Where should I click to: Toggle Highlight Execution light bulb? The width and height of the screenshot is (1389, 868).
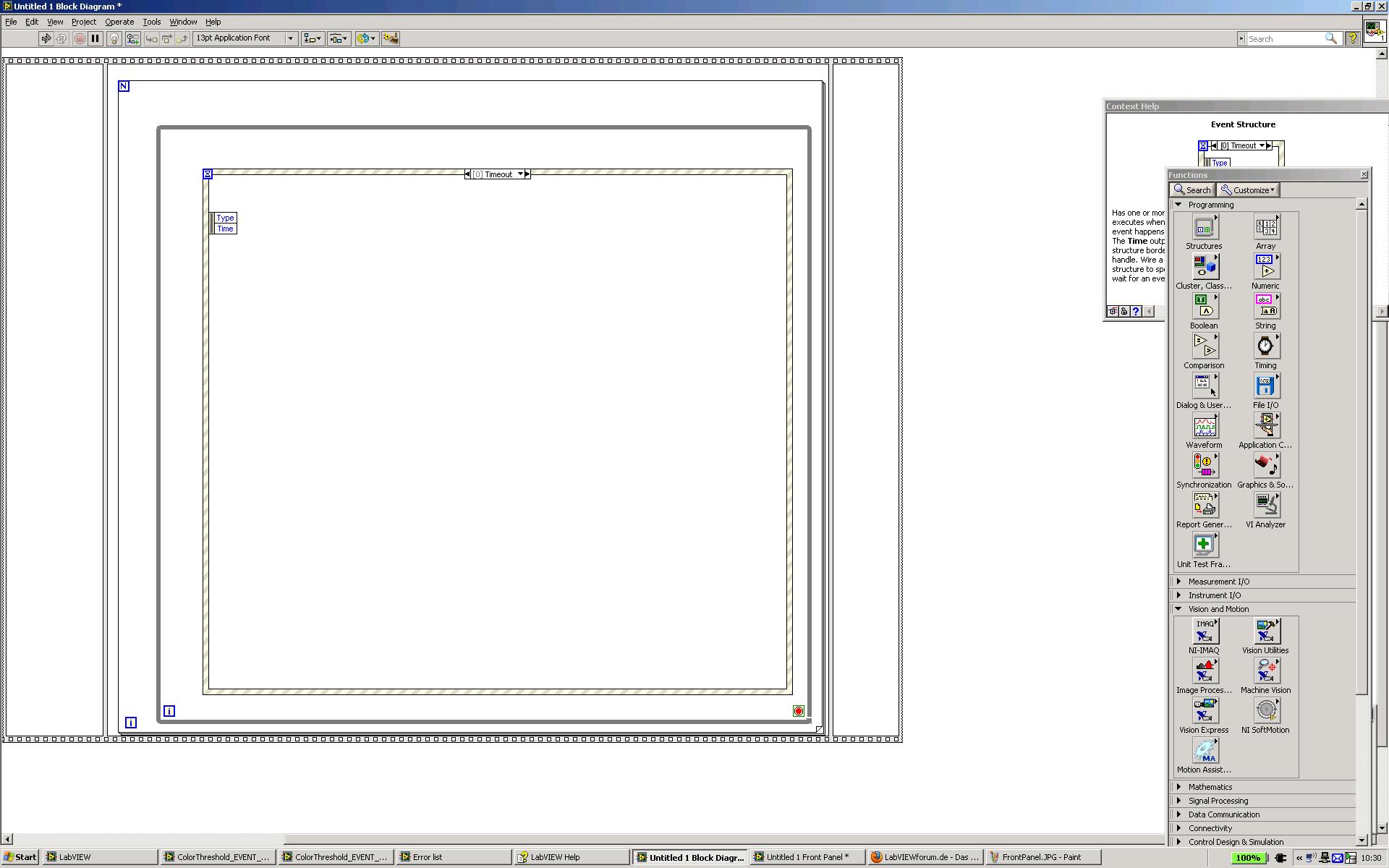(x=114, y=38)
